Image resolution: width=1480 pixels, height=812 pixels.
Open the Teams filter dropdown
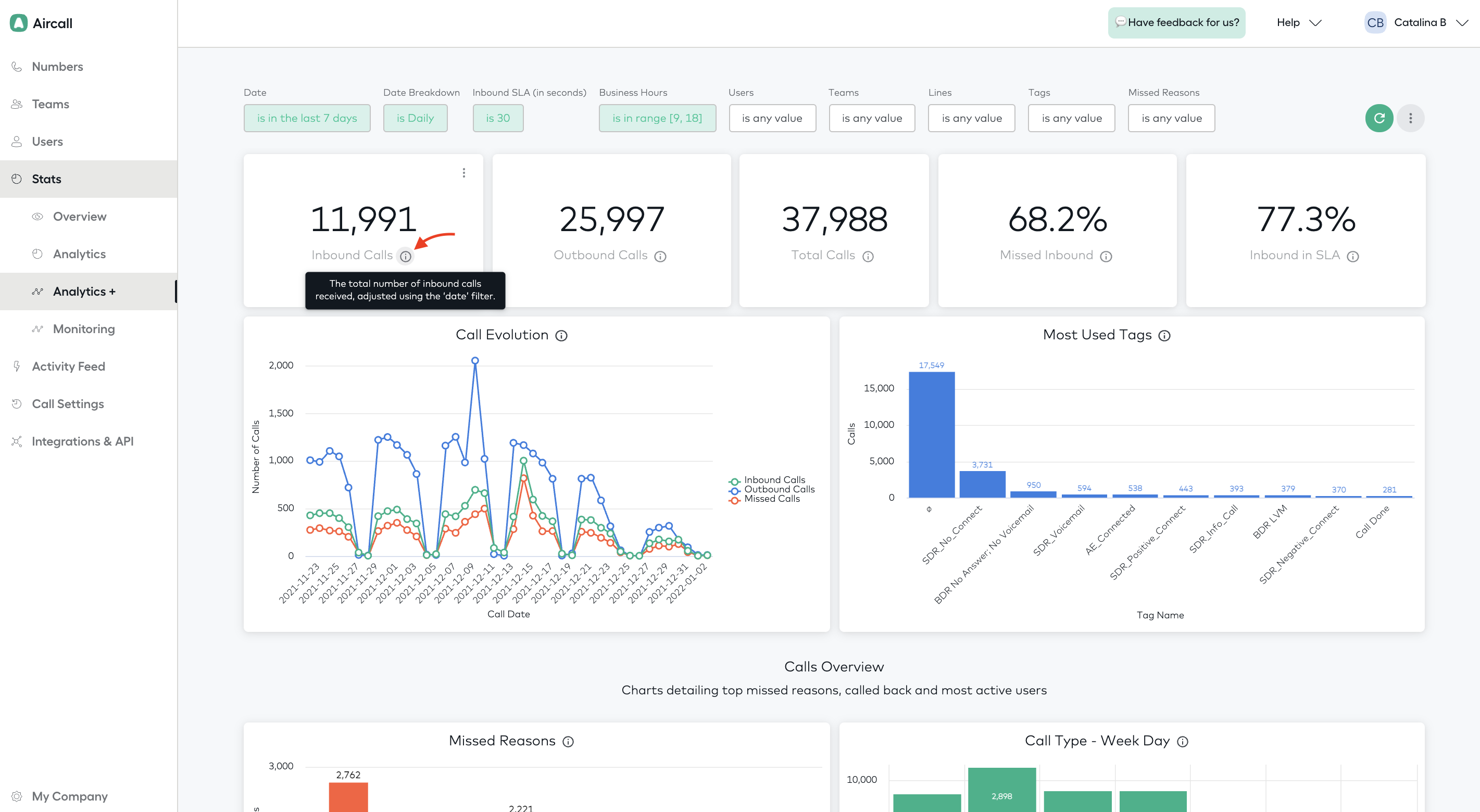pos(872,118)
